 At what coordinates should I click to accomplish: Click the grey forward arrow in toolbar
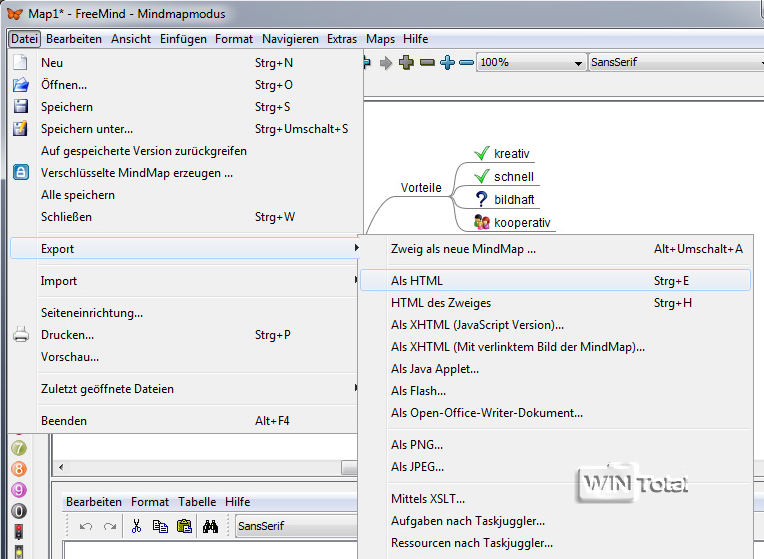[386, 63]
